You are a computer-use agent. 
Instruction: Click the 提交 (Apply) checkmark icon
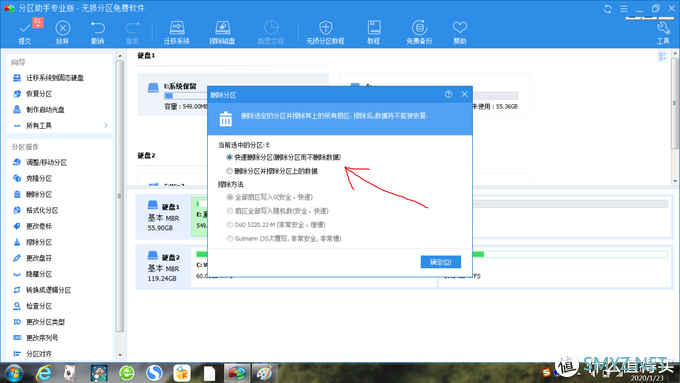point(25,29)
